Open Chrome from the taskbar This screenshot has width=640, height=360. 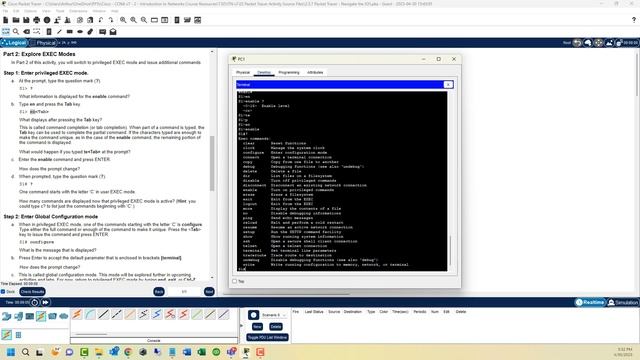pos(128,352)
